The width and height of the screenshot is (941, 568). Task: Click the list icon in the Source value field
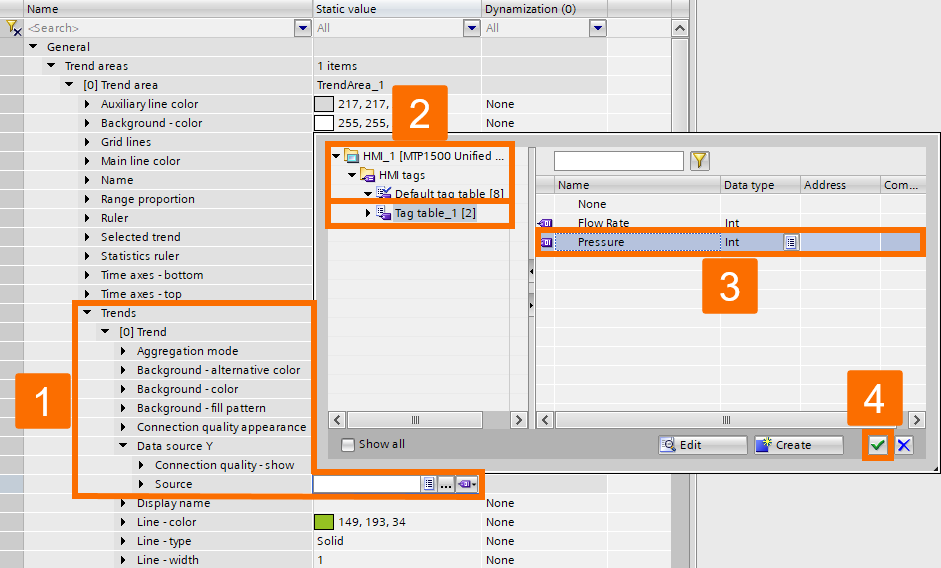tap(428, 484)
